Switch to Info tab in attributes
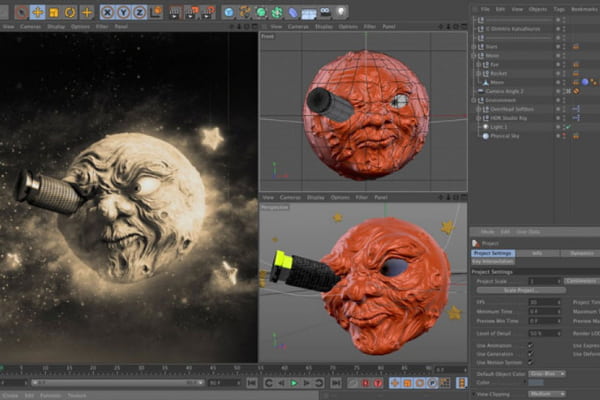This screenshot has width=600, height=400. pos(537,253)
